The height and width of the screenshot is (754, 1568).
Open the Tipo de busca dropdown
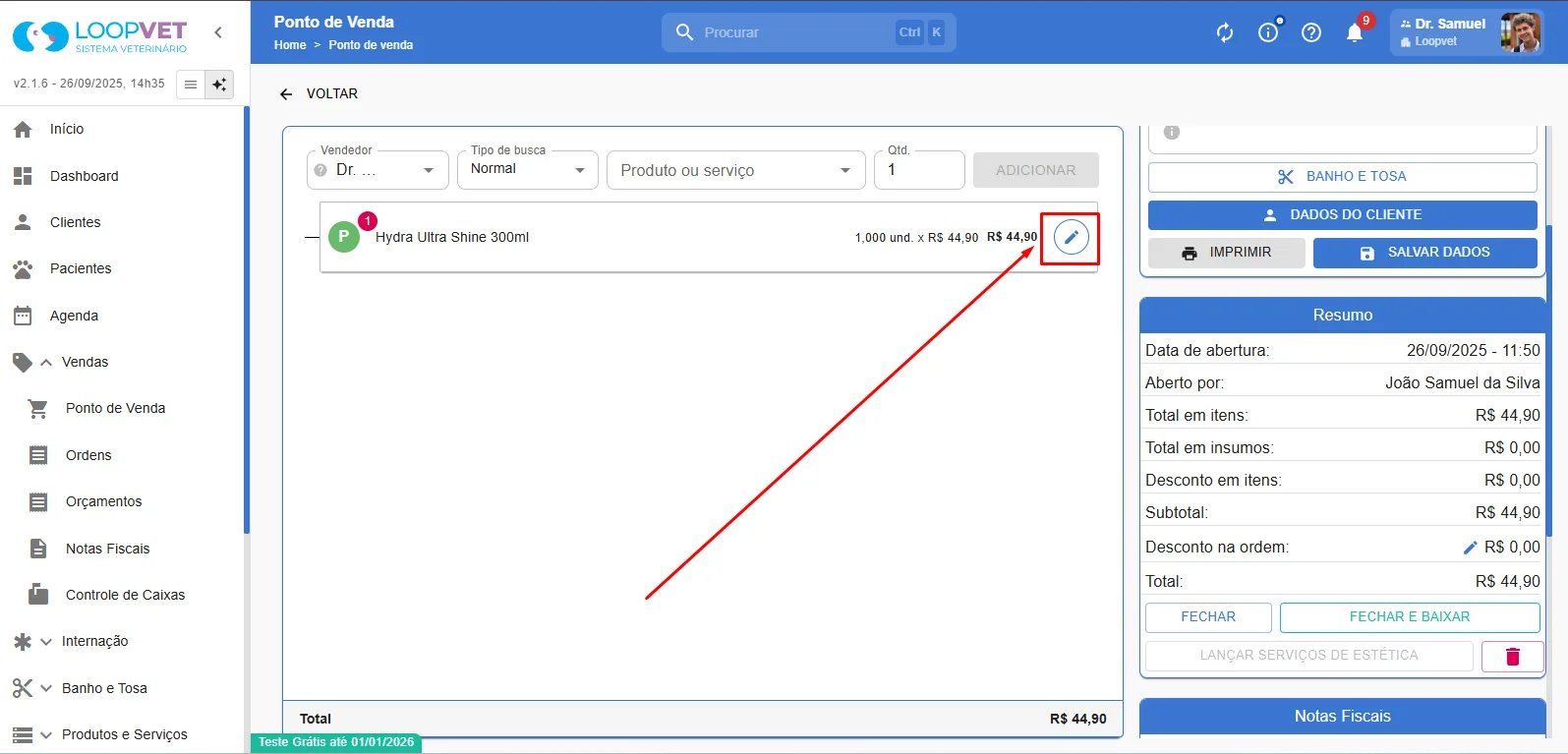[528, 170]
